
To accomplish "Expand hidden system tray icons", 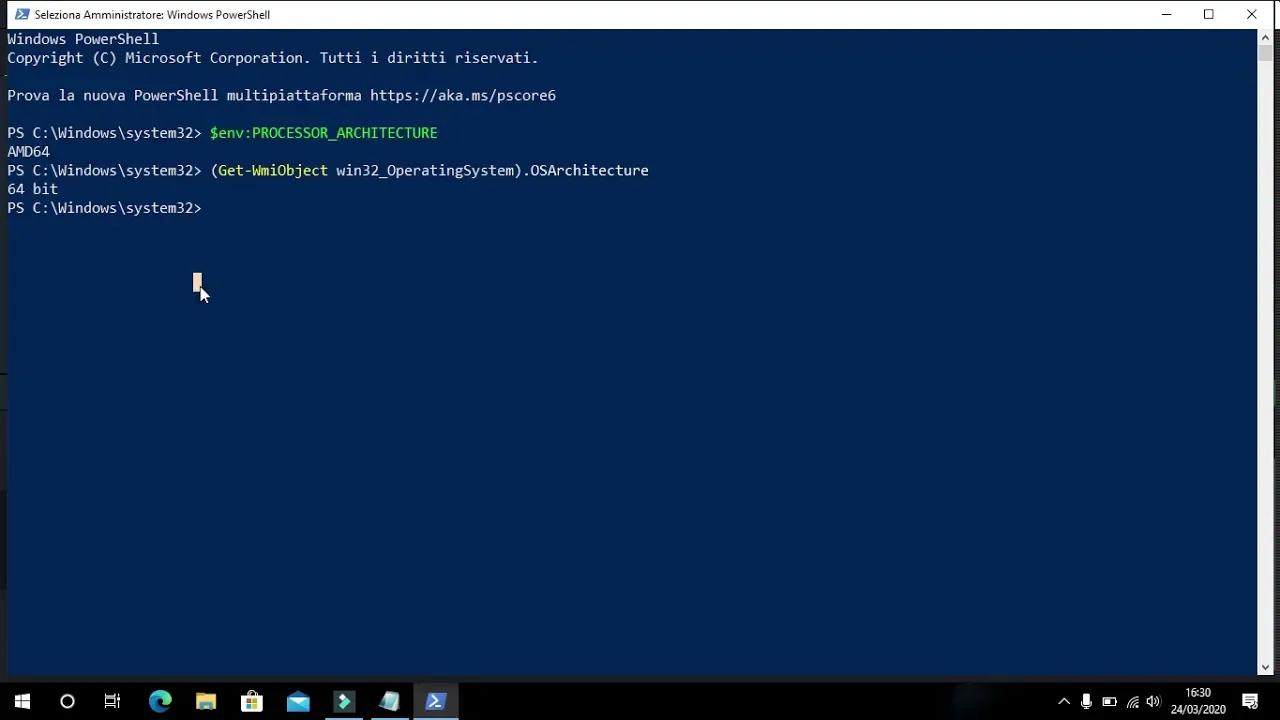I will pos(1063,700).
